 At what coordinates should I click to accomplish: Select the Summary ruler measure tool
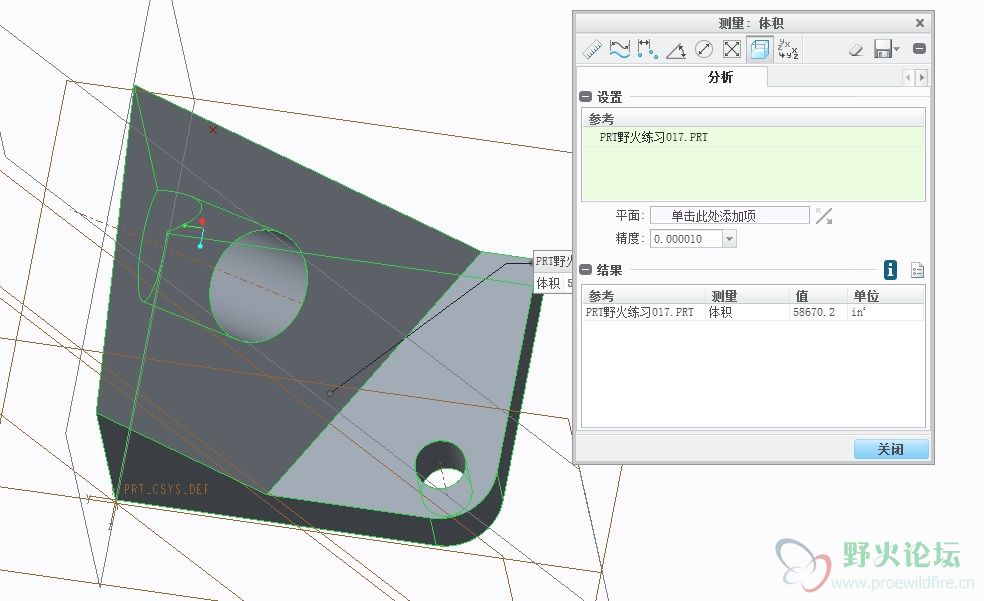(x=592, y=49)
